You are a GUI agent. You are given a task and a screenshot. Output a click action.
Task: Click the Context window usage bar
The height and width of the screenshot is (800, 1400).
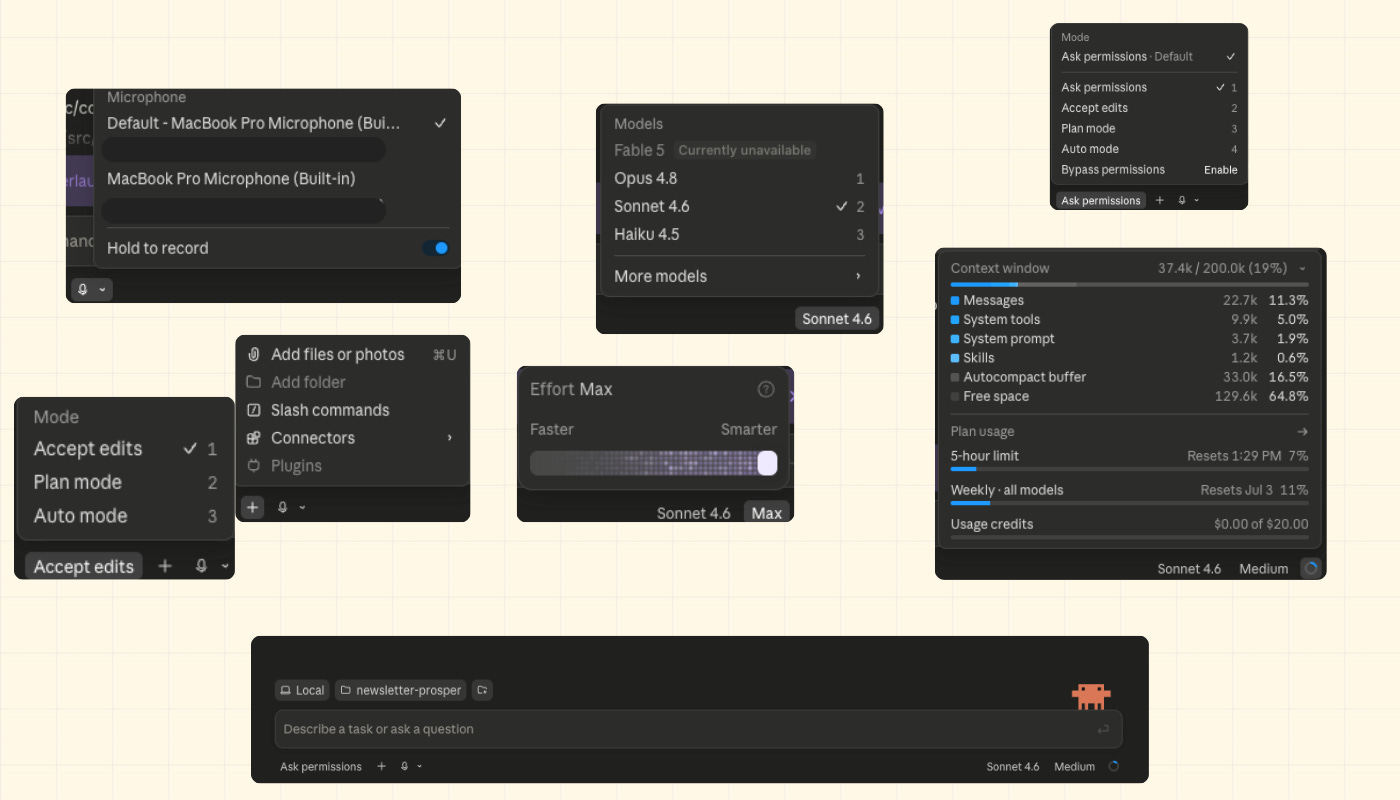point(1129,284)
